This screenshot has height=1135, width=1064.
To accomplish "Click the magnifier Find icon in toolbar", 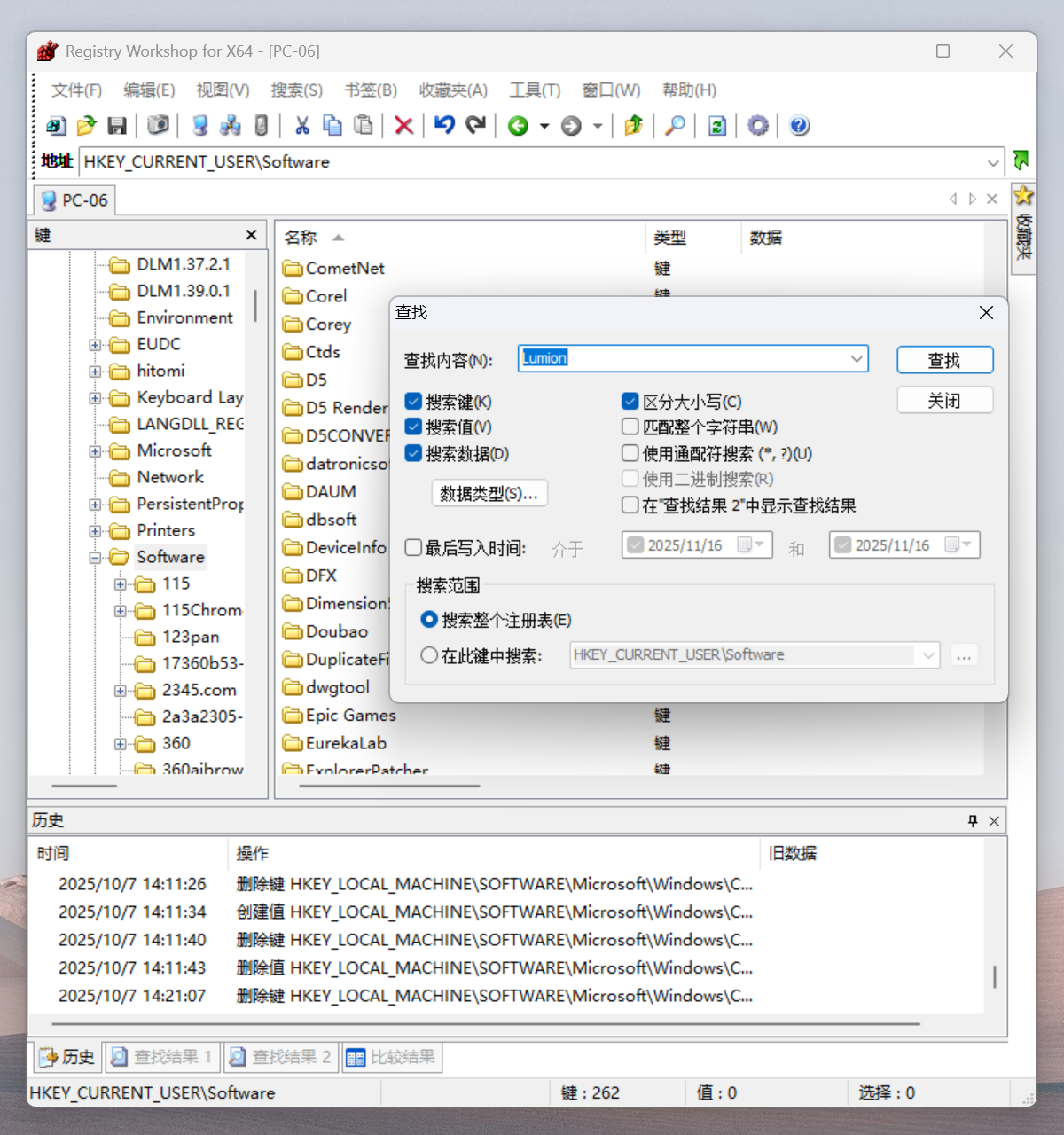I will 675,126.
